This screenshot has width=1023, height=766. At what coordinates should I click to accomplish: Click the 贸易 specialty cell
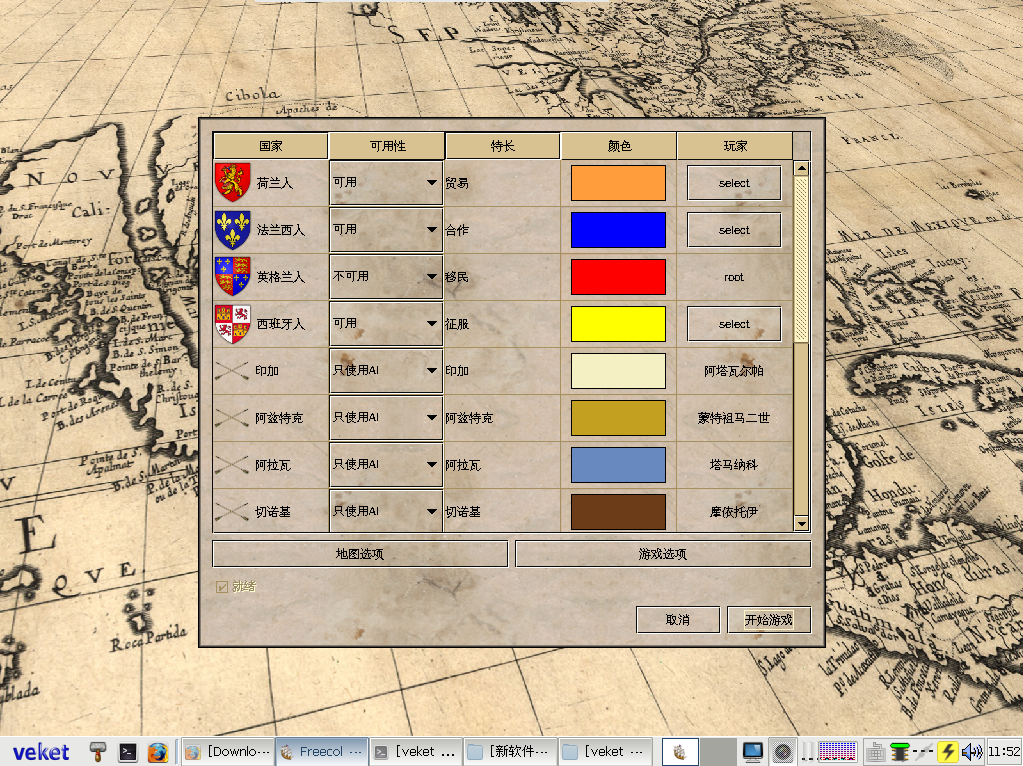(x=502, y=183)
